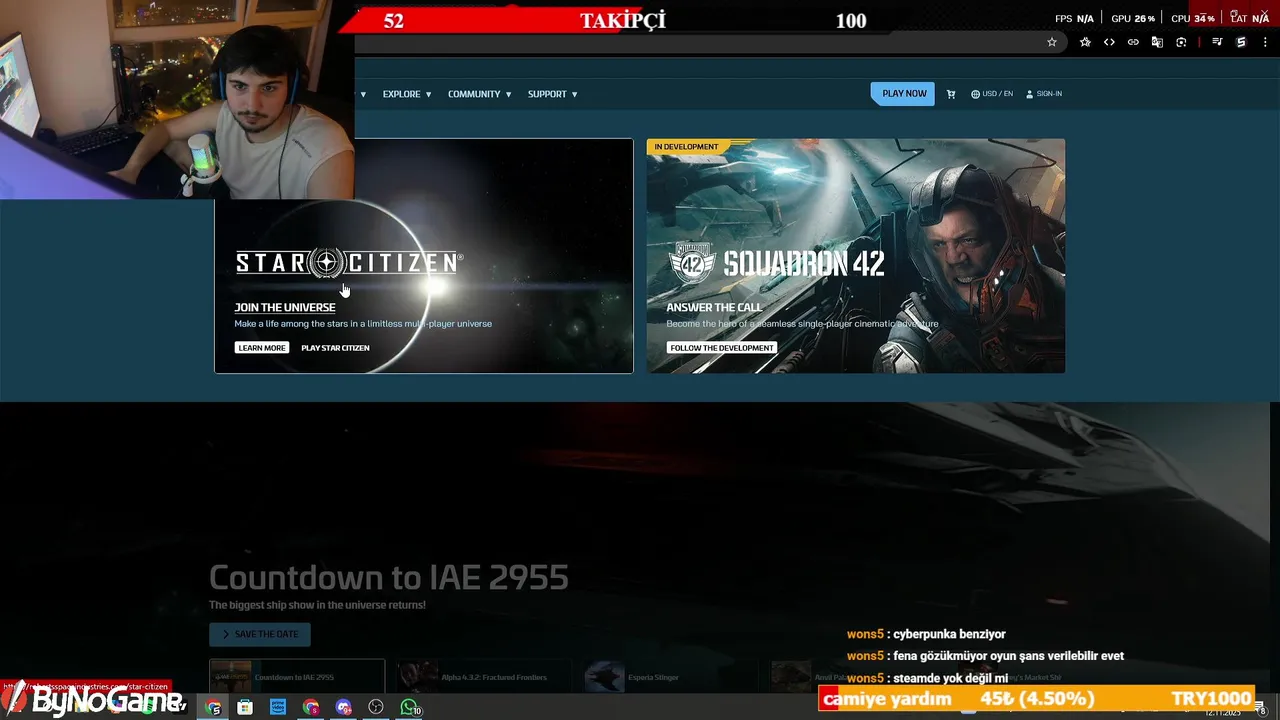Click the user icon beside SIGN-IN
This screenshot has height=720, width=1280.
[x=1030, y=94]
